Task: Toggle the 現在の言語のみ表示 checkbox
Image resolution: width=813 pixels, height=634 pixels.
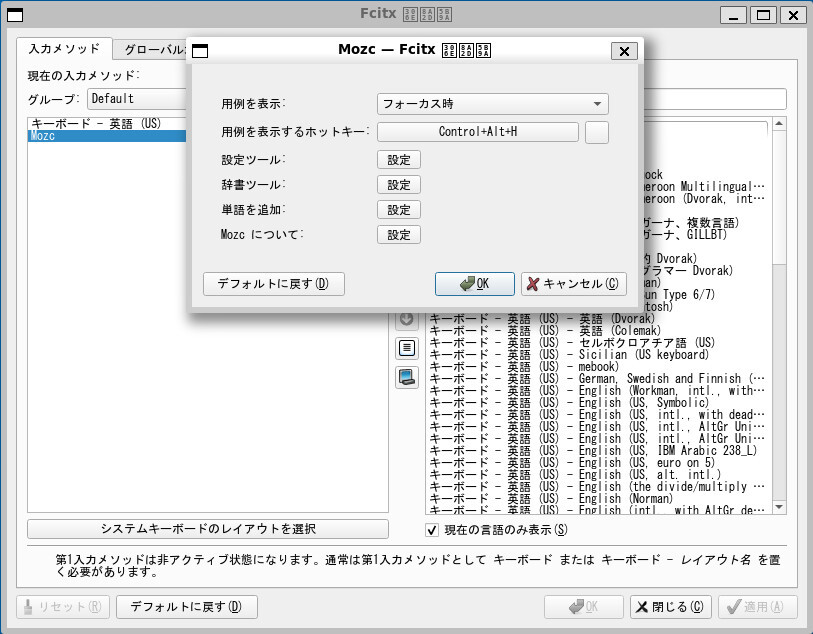Action: tap(432, 530)
